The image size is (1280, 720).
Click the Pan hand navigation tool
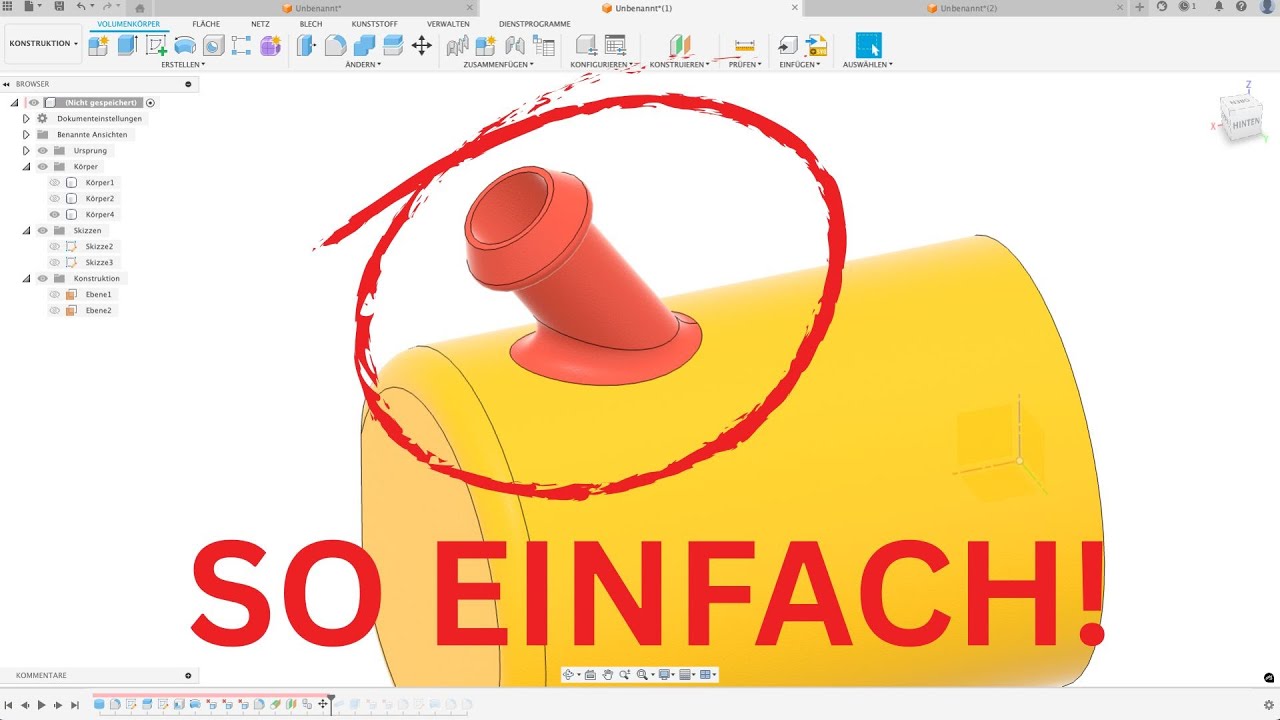(x=608, y=675)
